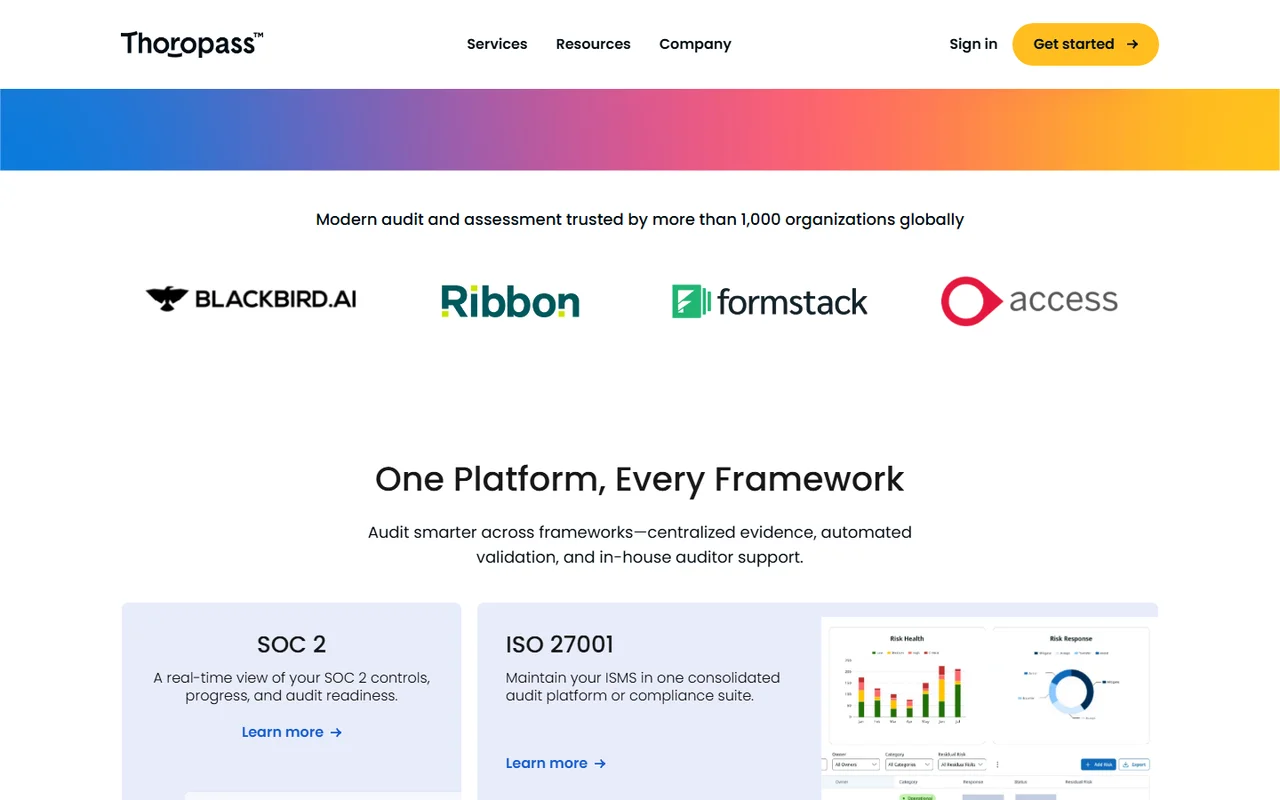Click the Access logo
This screenshot has height=800, width=1280.
coord(1029,301)
